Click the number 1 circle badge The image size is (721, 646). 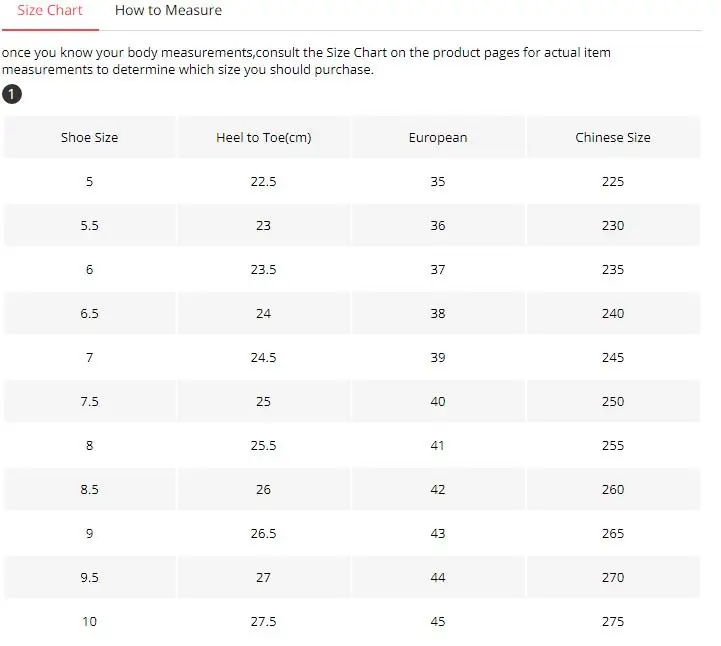pos(12,94)
